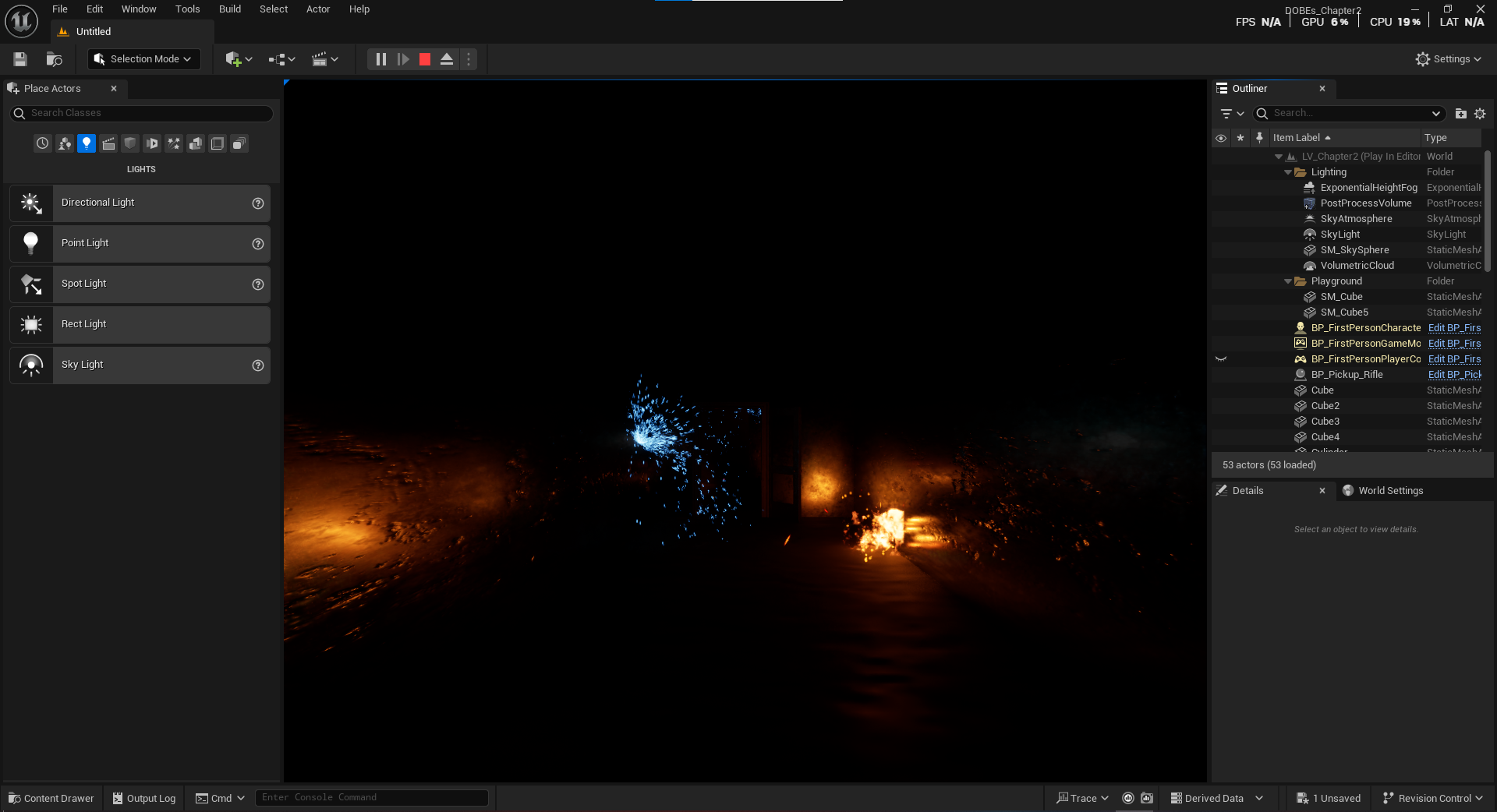The height and width of the screenshot is (812, 1497).
Task: Click the Unreal Engine logo icon
Action: 22,21
